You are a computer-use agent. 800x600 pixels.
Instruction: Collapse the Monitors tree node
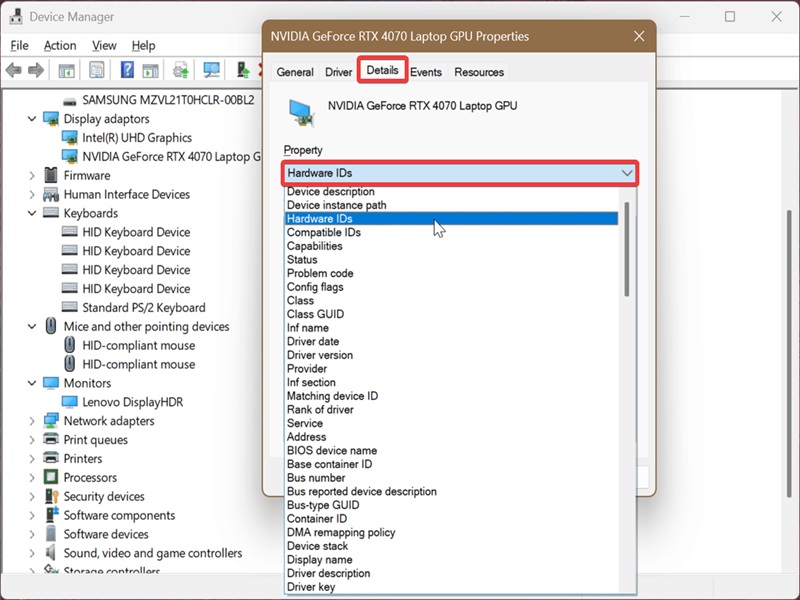click(32, 383)
